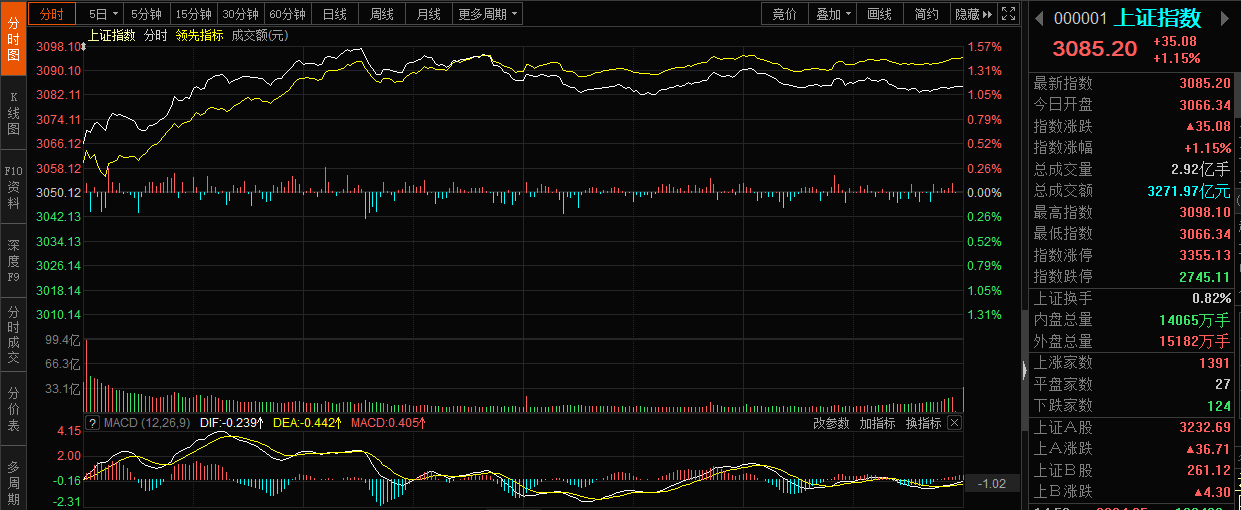1241x510 pixels.
Task: Click 外盘总量 value 15182万手
Action: [1195, 342]
